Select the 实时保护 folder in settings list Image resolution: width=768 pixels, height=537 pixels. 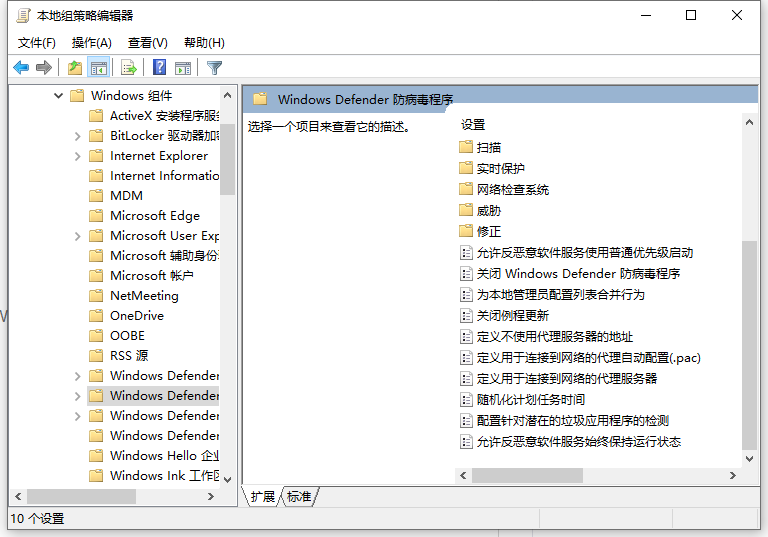(x=500, y=169)
